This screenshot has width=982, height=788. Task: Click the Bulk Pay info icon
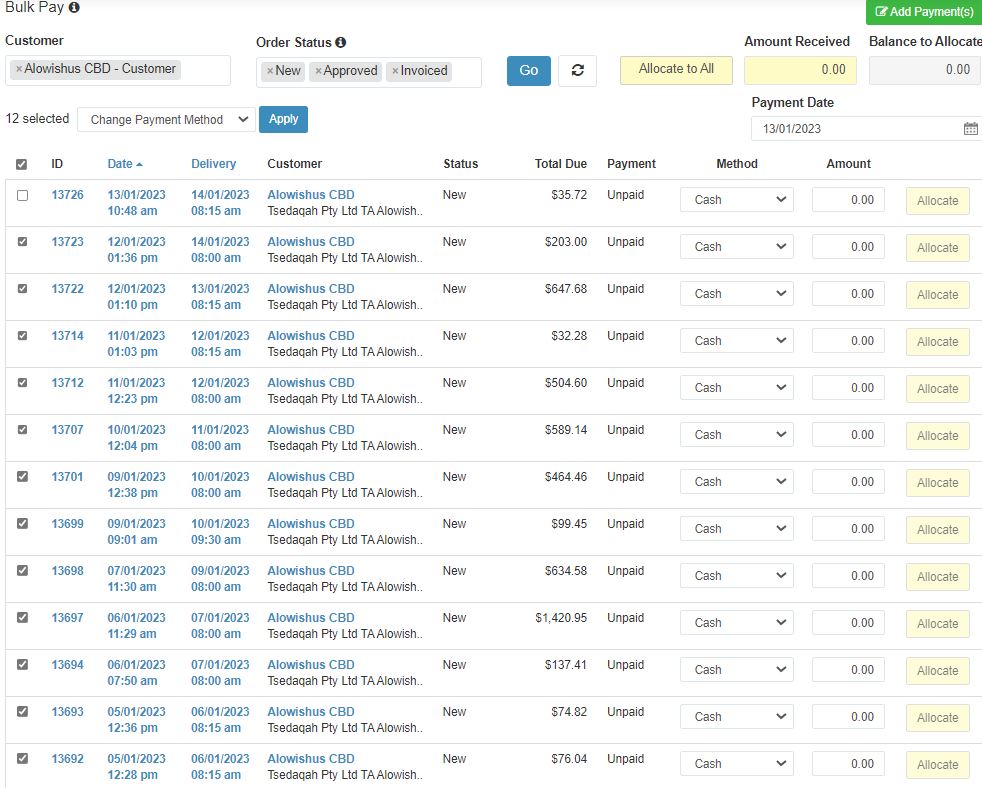click(74, 8)
